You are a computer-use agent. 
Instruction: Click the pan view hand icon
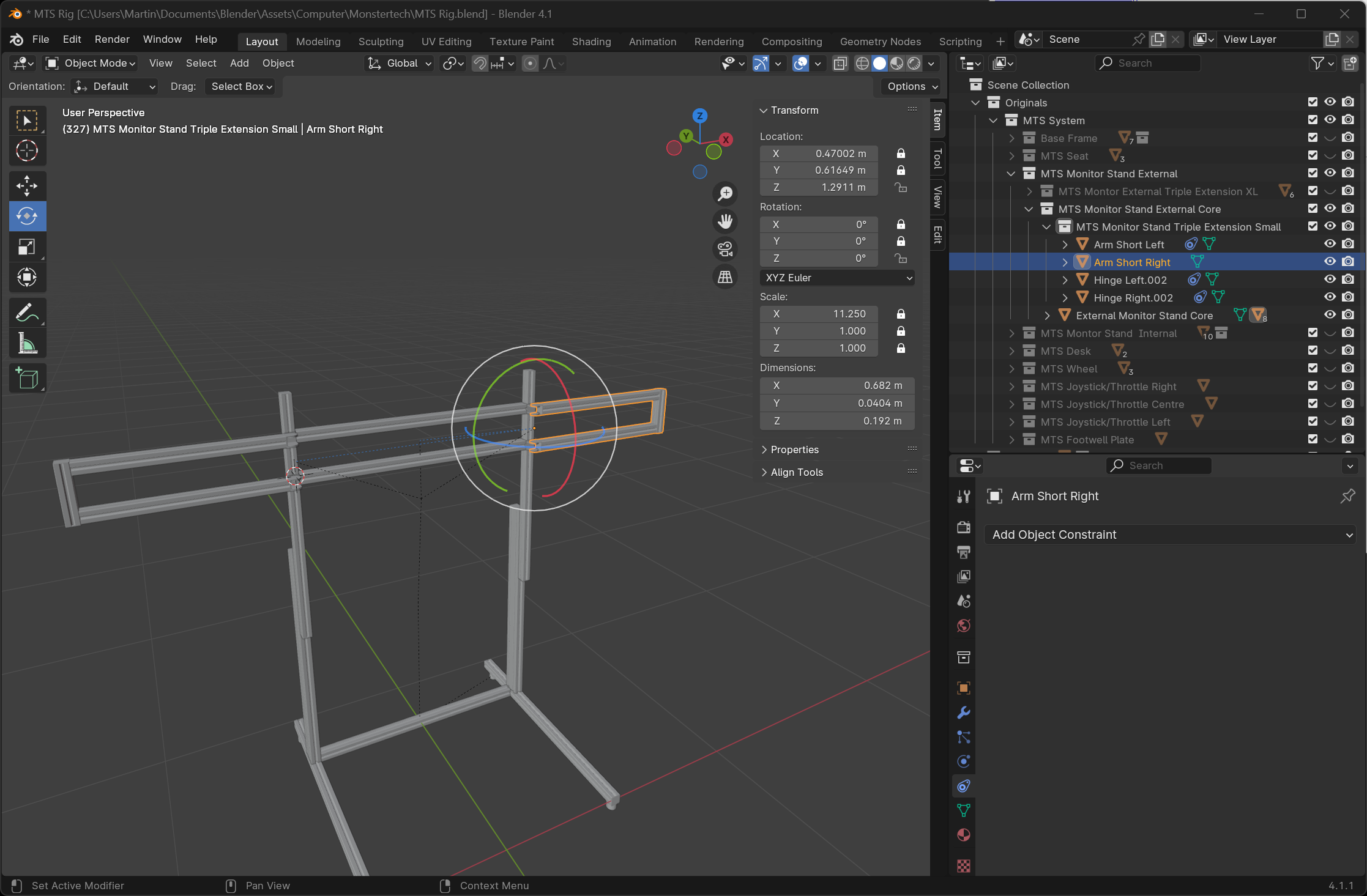pos(725,221)
